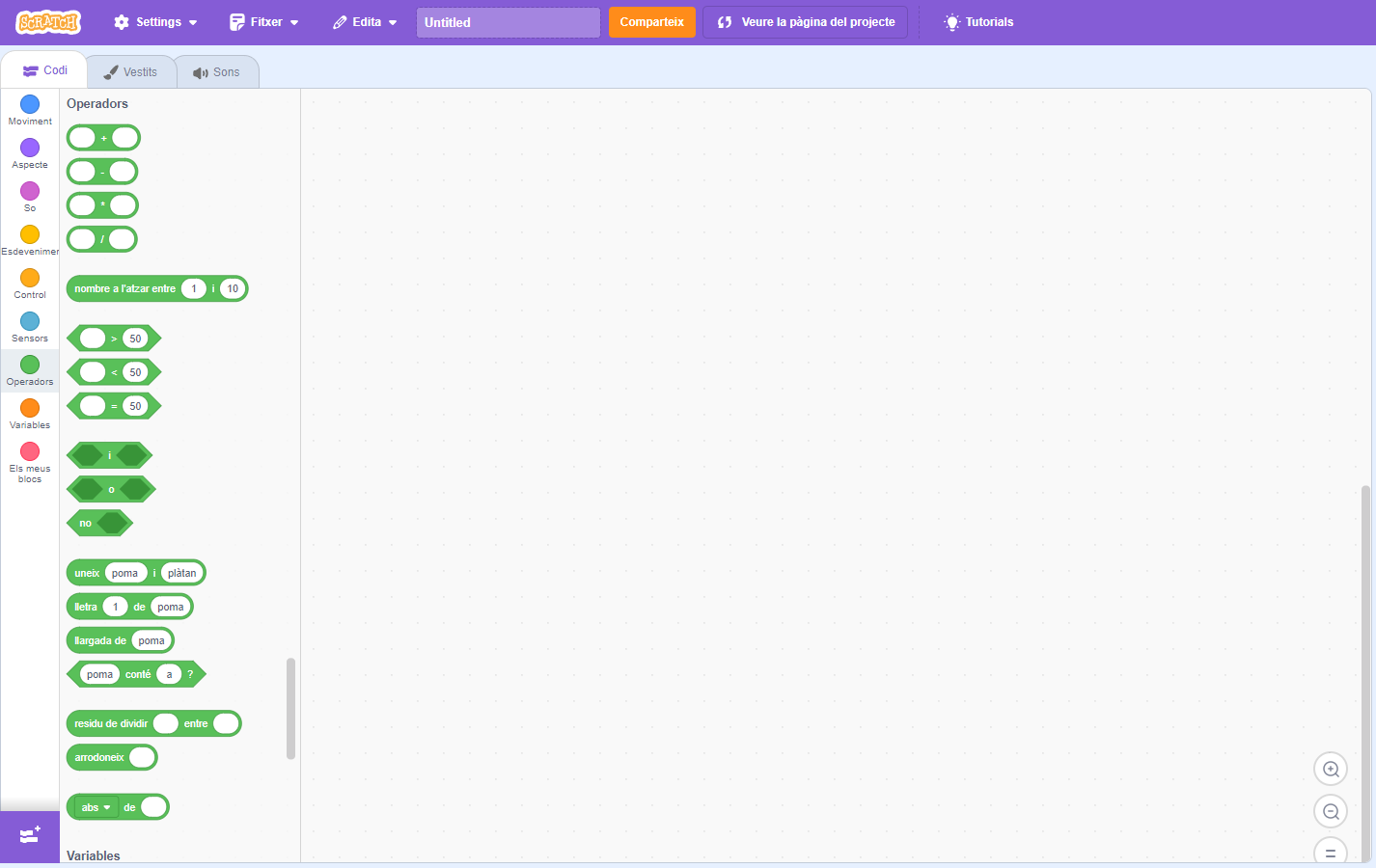Switch to the Sons tab
The height and width of the screenshot is (868, 1376).
pos(216,72)
